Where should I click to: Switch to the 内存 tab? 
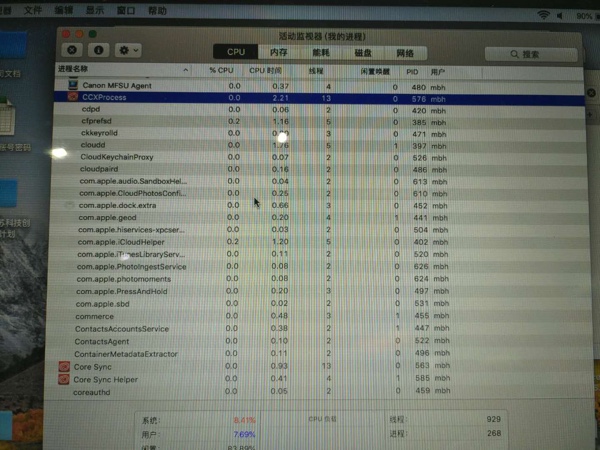[x=279, y=52]
